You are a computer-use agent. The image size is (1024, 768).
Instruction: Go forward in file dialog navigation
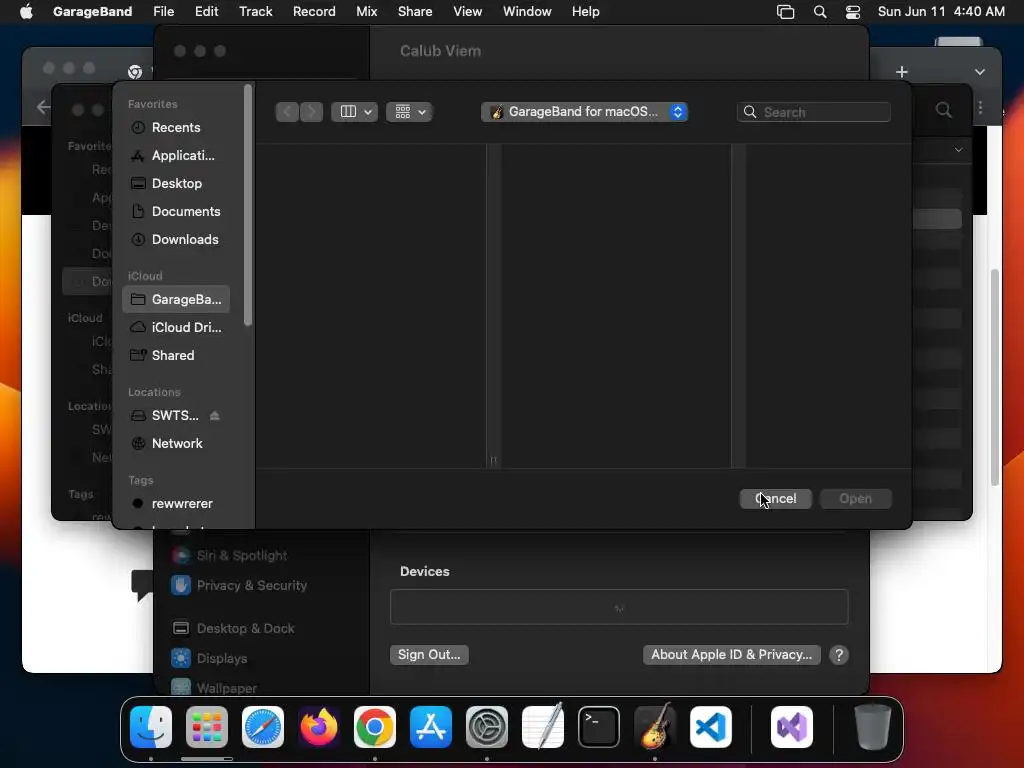312,112
